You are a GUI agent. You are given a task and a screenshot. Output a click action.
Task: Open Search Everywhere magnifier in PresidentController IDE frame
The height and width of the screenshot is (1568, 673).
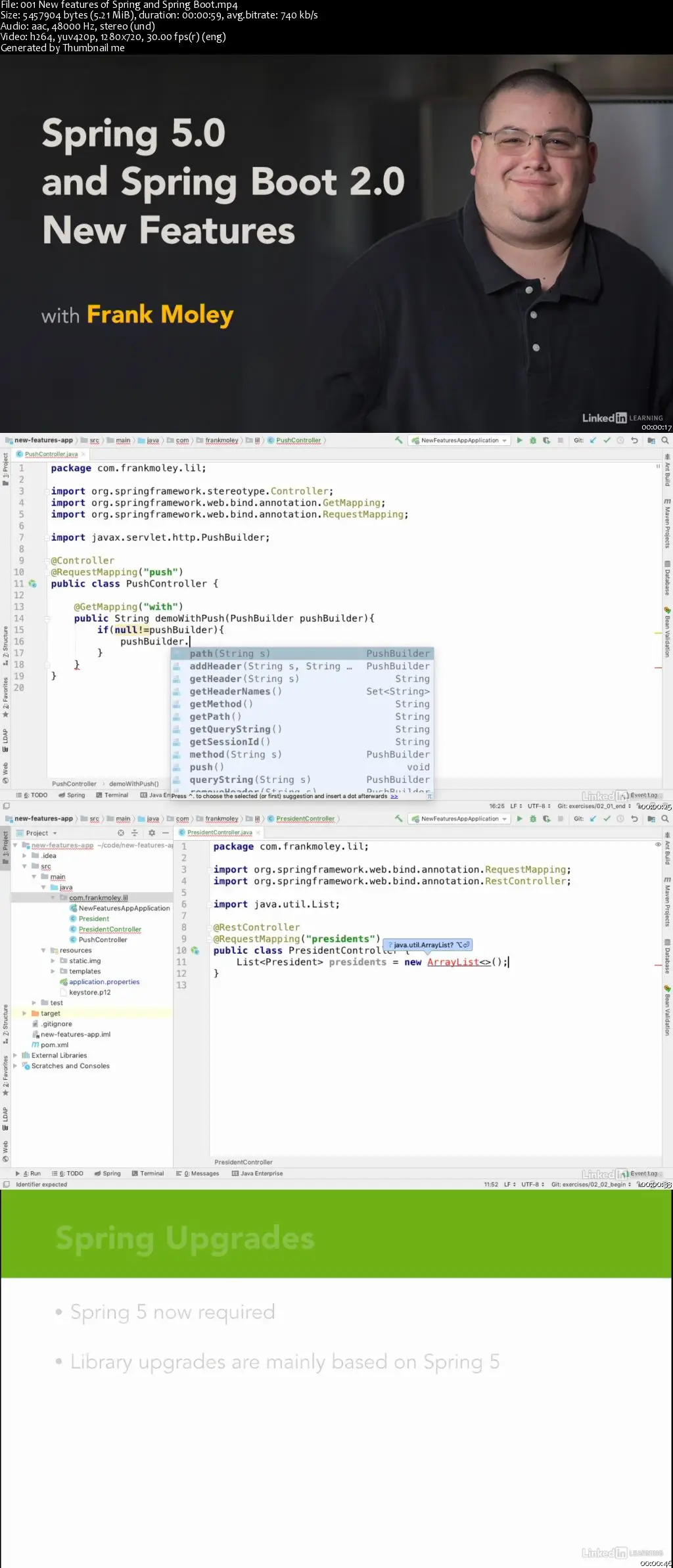click(664, 818)
